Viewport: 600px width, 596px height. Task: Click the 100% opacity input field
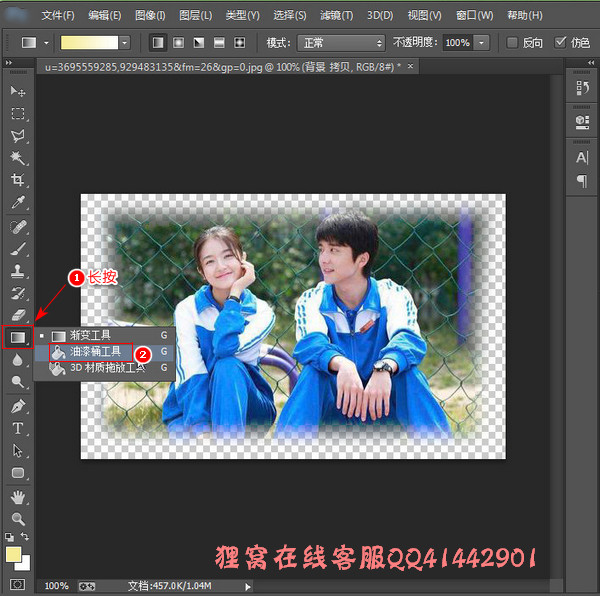458,43
